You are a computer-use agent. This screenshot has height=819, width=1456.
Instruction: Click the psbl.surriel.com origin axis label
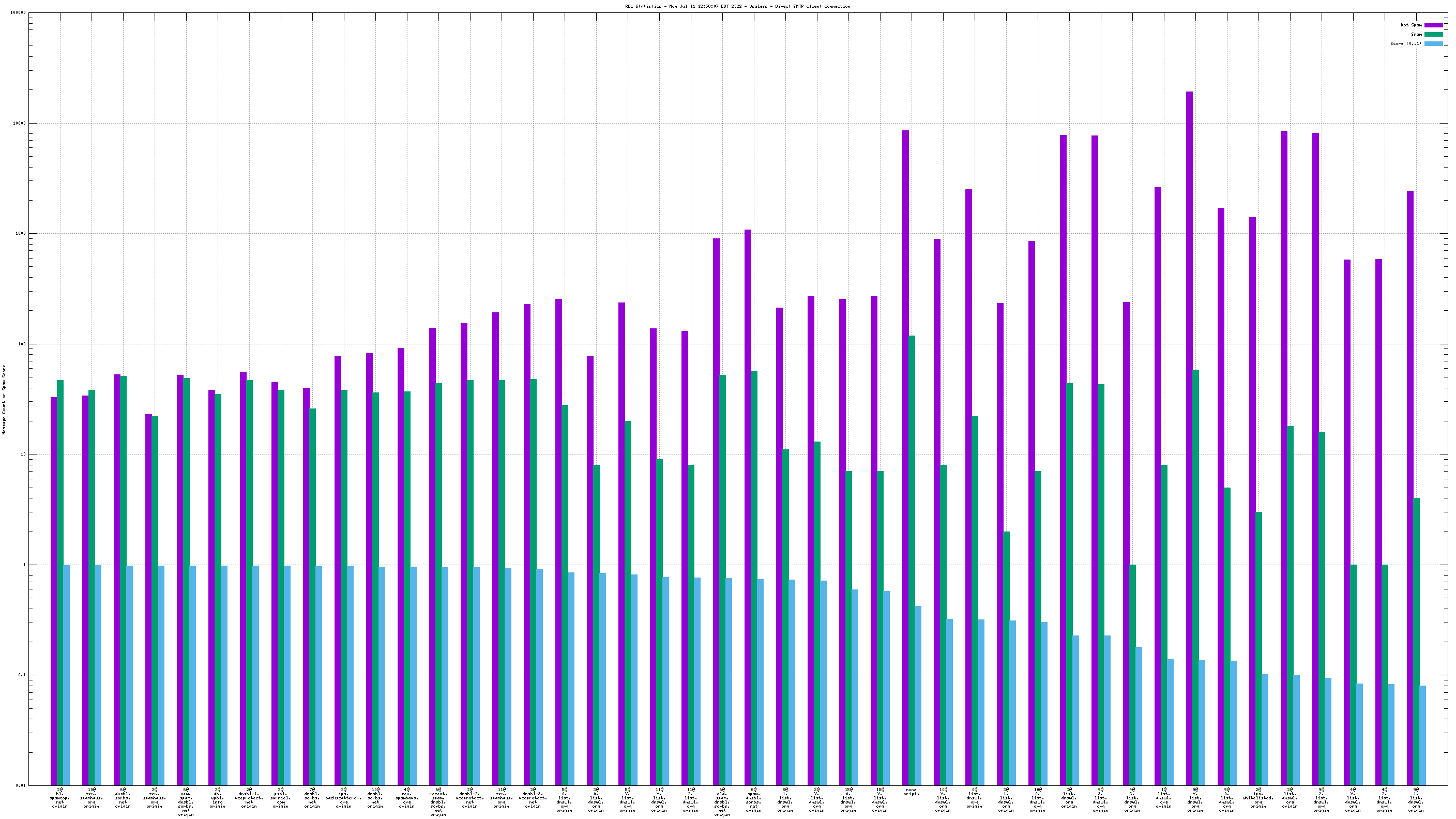(280, 797)
